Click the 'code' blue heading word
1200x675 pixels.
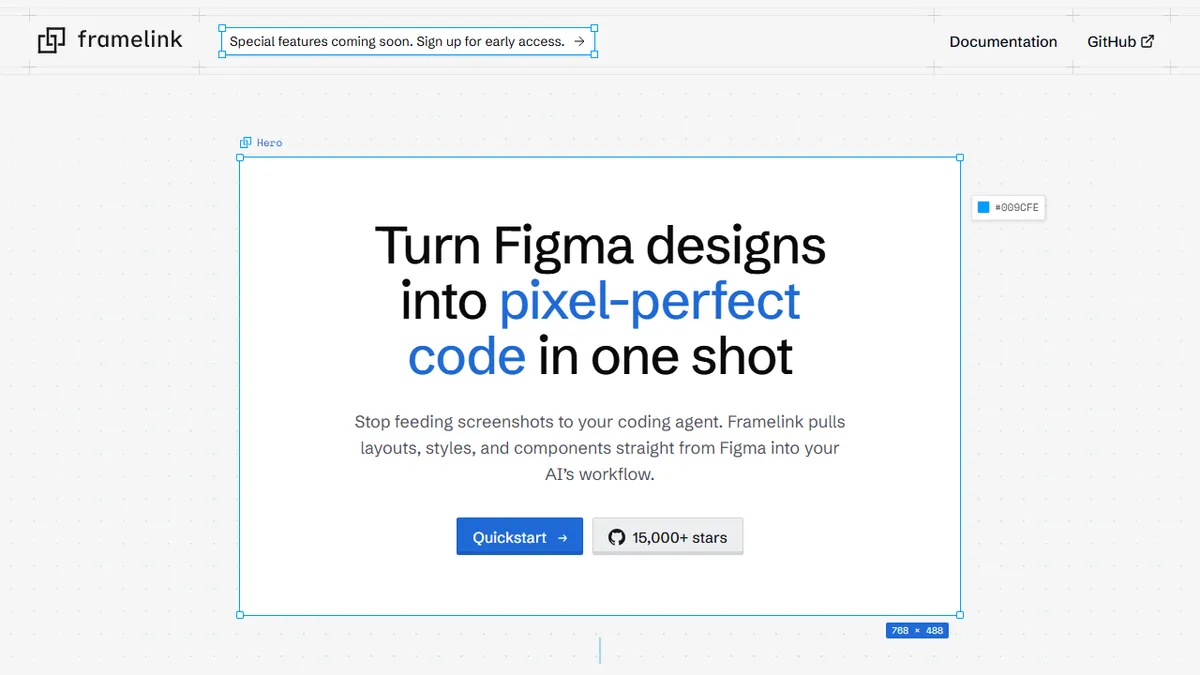click(466, 357)
